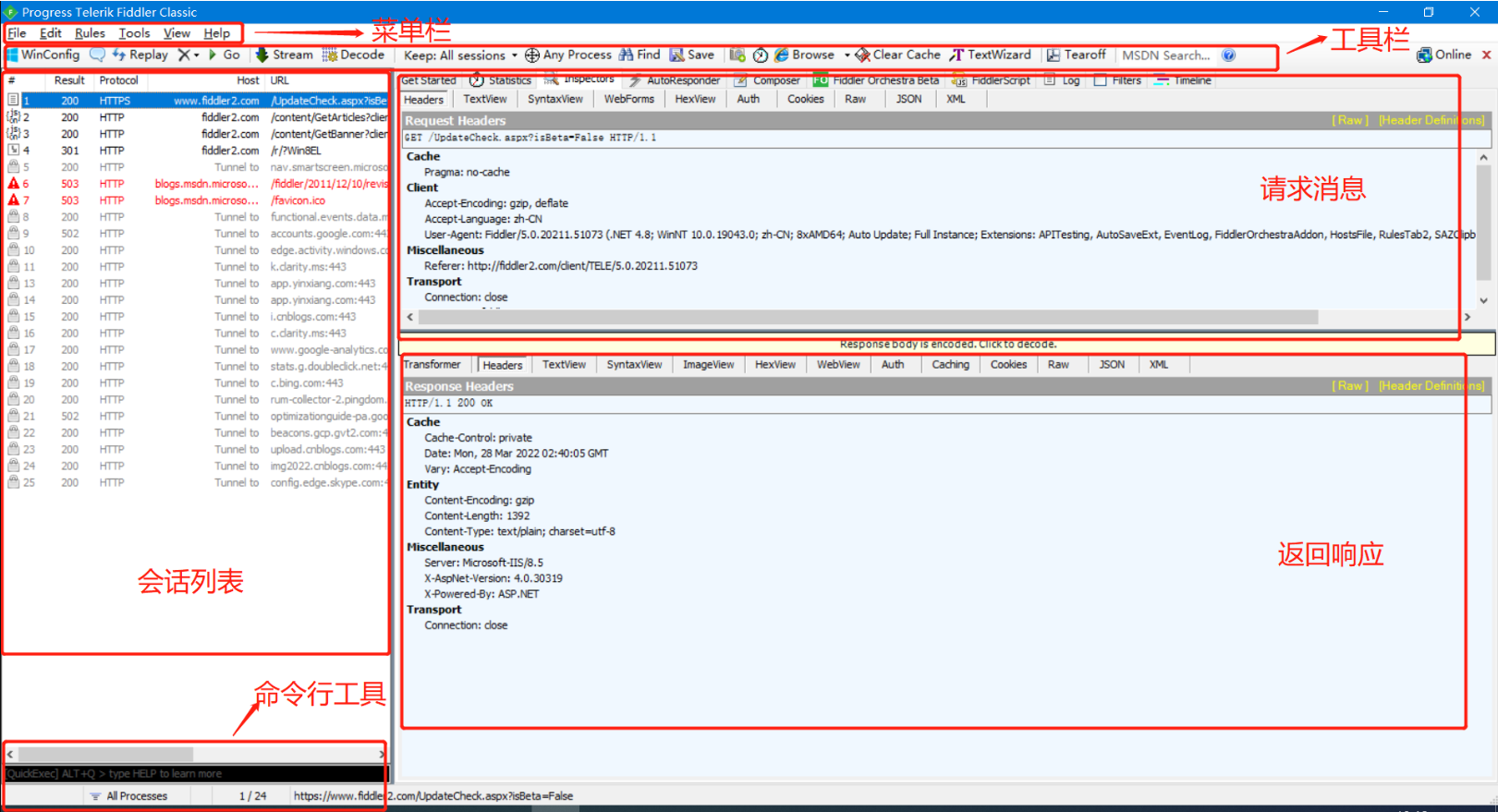Open the Edit menu
This screenshot has height=812, width=1498.
coord(51,33)
